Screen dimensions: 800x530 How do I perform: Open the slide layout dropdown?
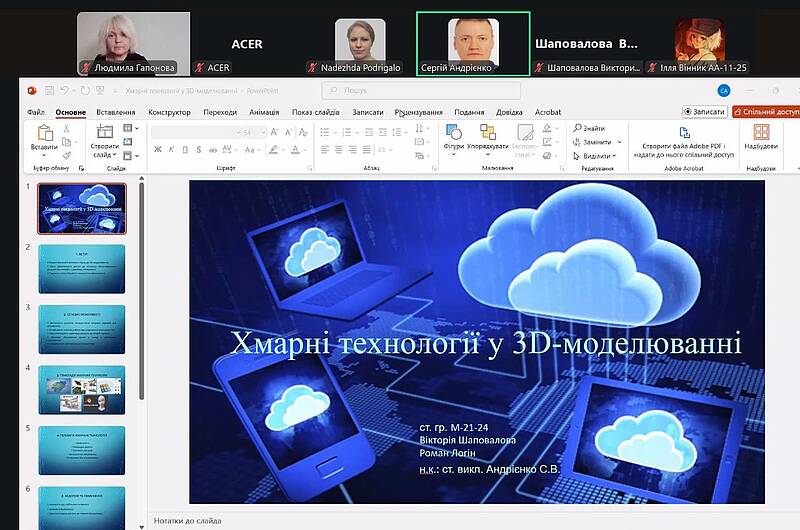129,129
